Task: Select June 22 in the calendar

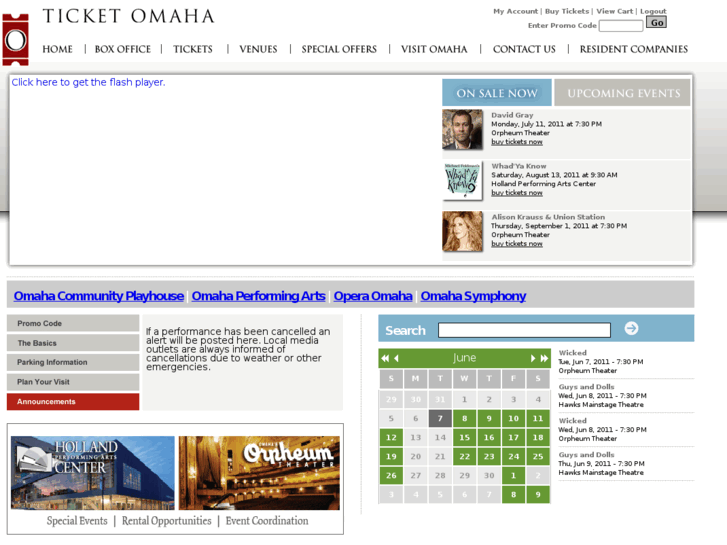Action: click(465, 456)
